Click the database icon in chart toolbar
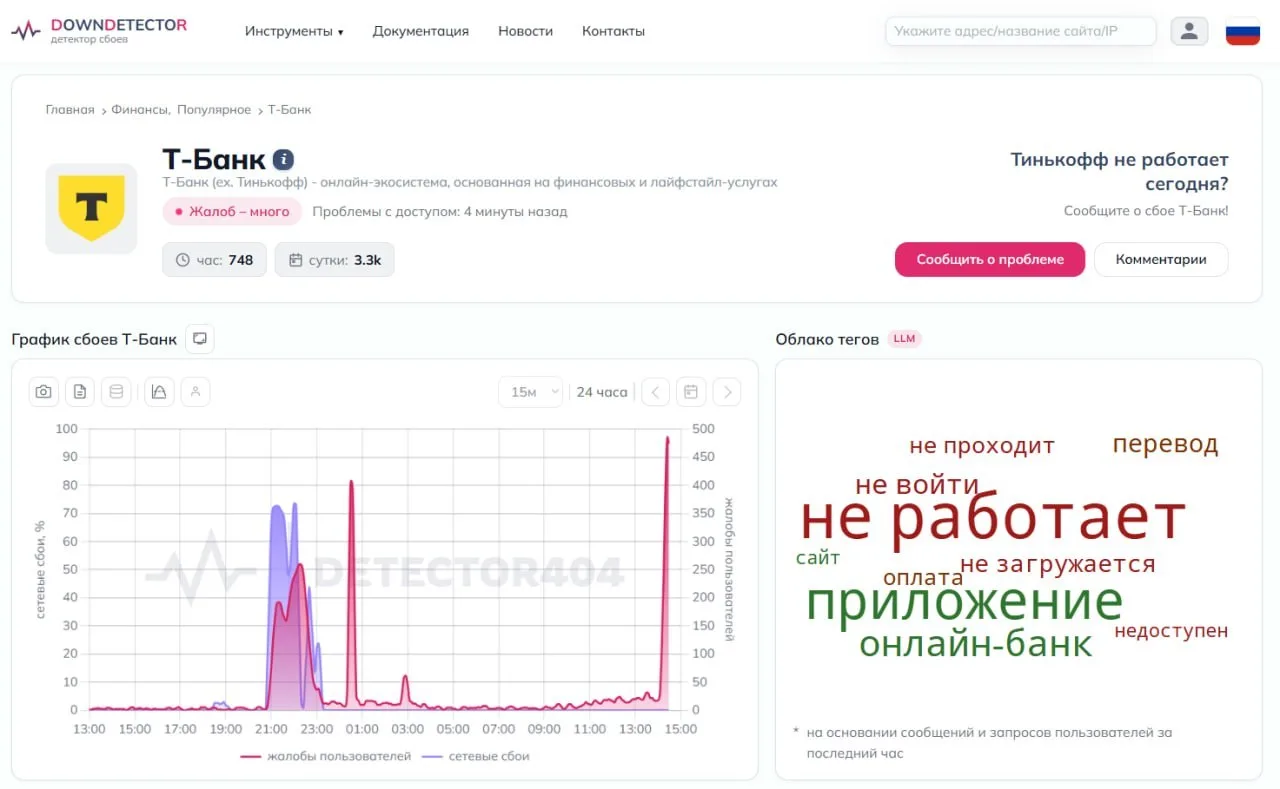Screen dimensions: 1280x789 point(116,392)
